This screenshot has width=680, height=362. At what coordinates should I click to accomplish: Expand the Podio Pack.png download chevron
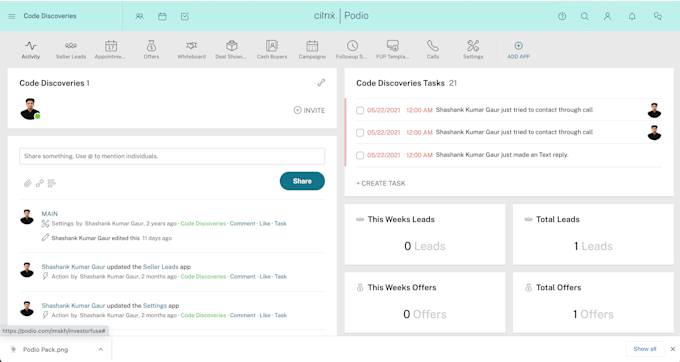101,349
